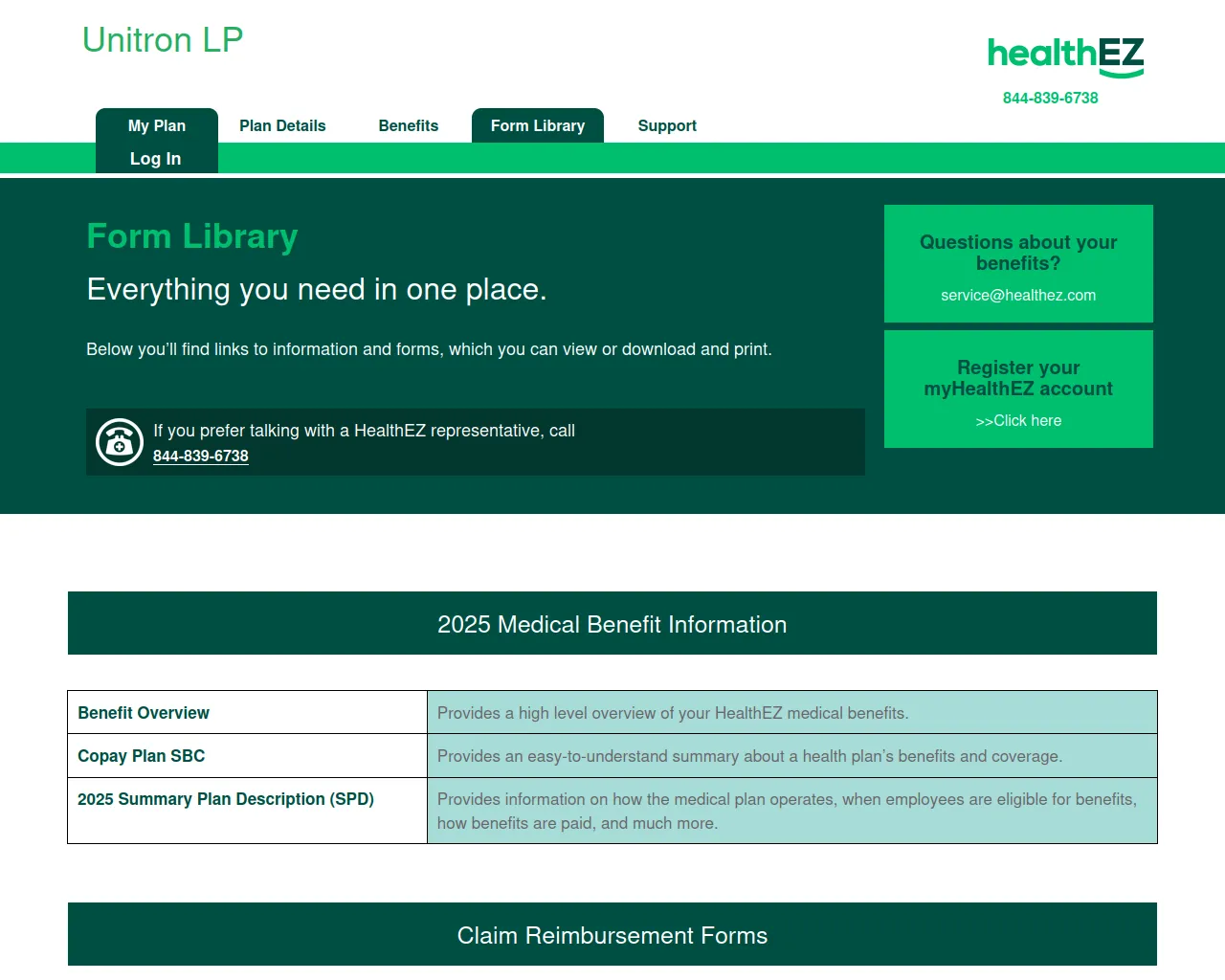The height and width of the screenshot is (980, 1225).
Task: Open the Benefit Overview document
Action: click(144, 713)
